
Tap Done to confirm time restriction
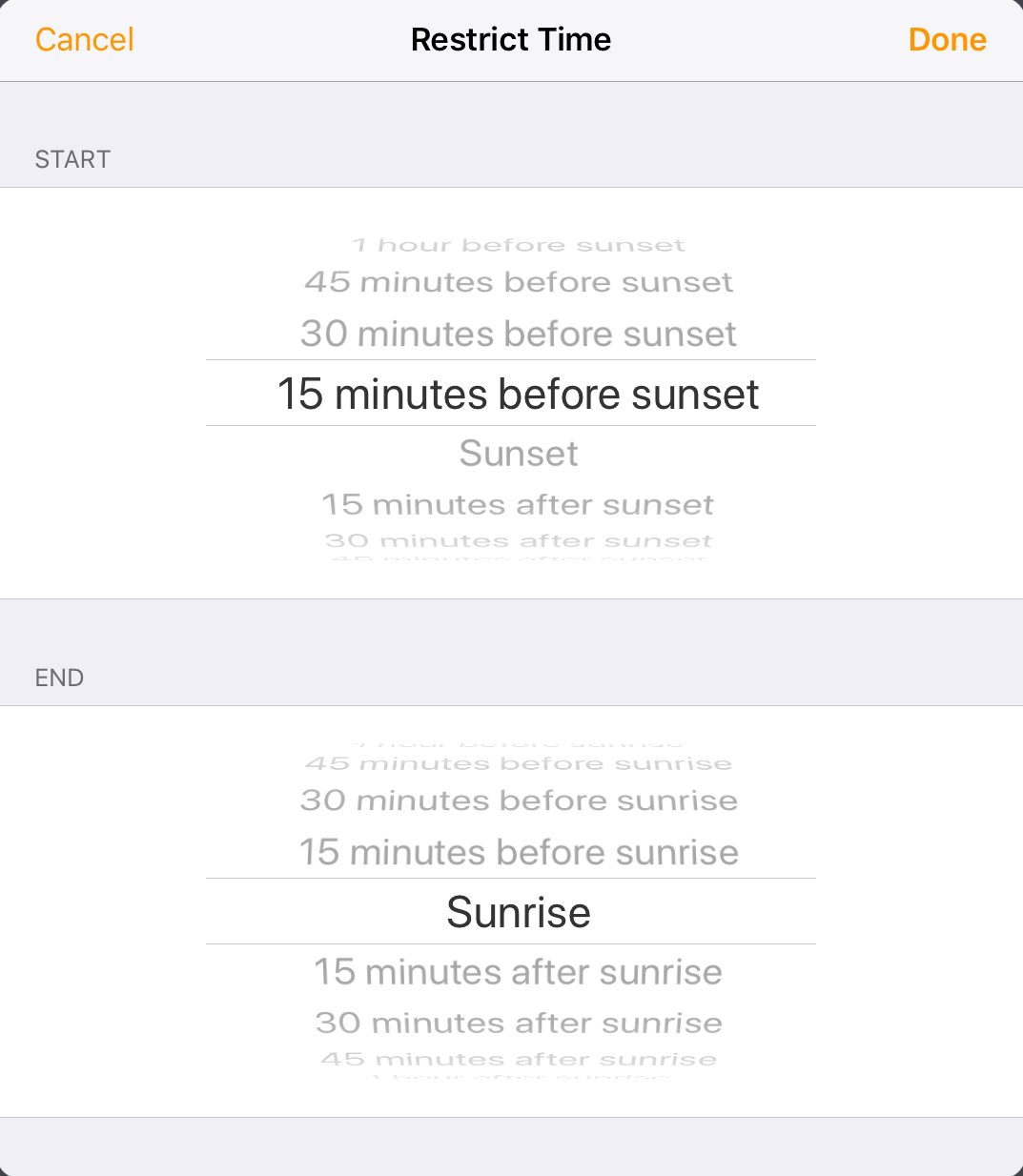coord(947,40)
